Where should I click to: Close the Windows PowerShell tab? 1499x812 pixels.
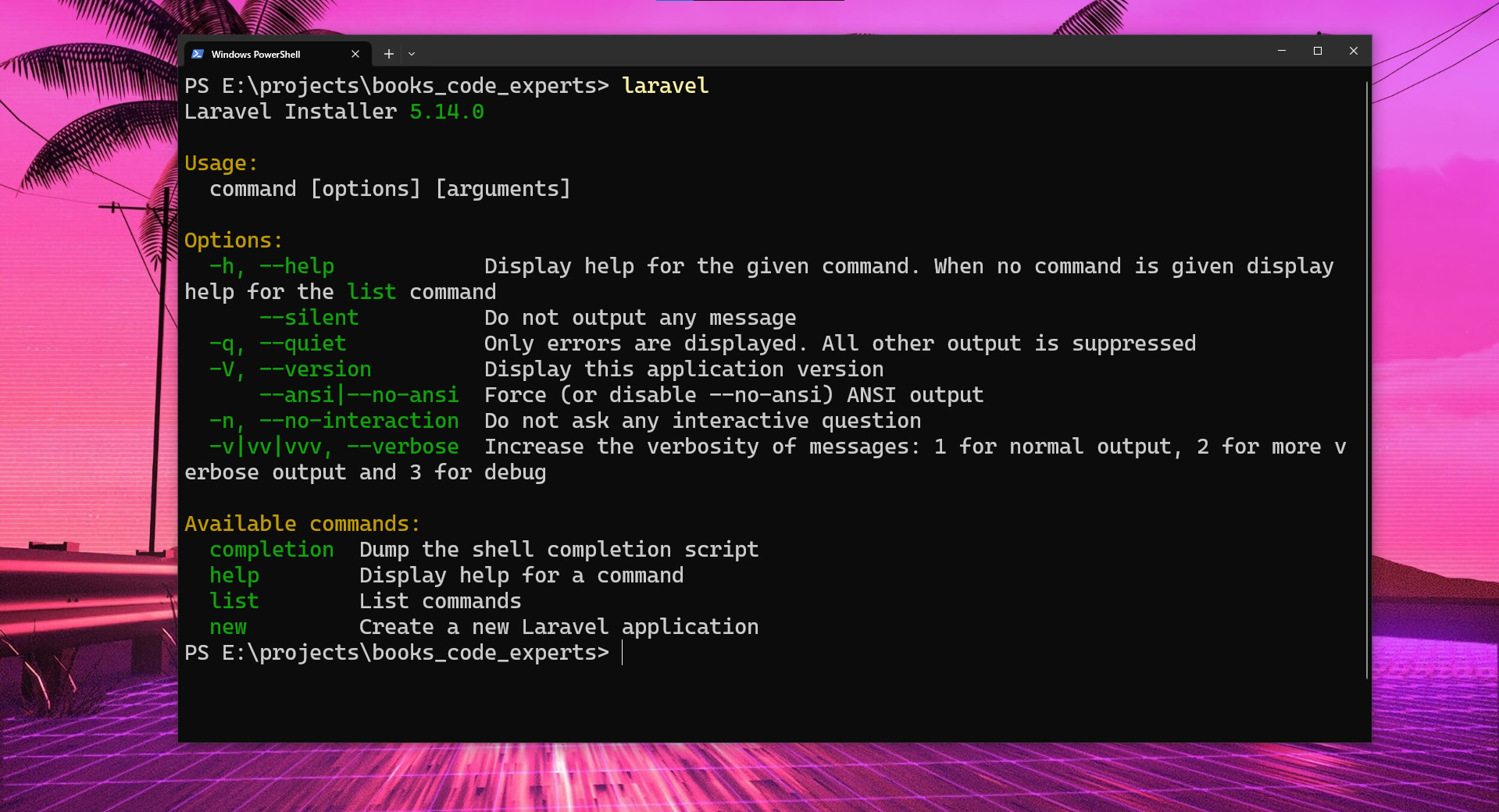click(x=355, y=54)
